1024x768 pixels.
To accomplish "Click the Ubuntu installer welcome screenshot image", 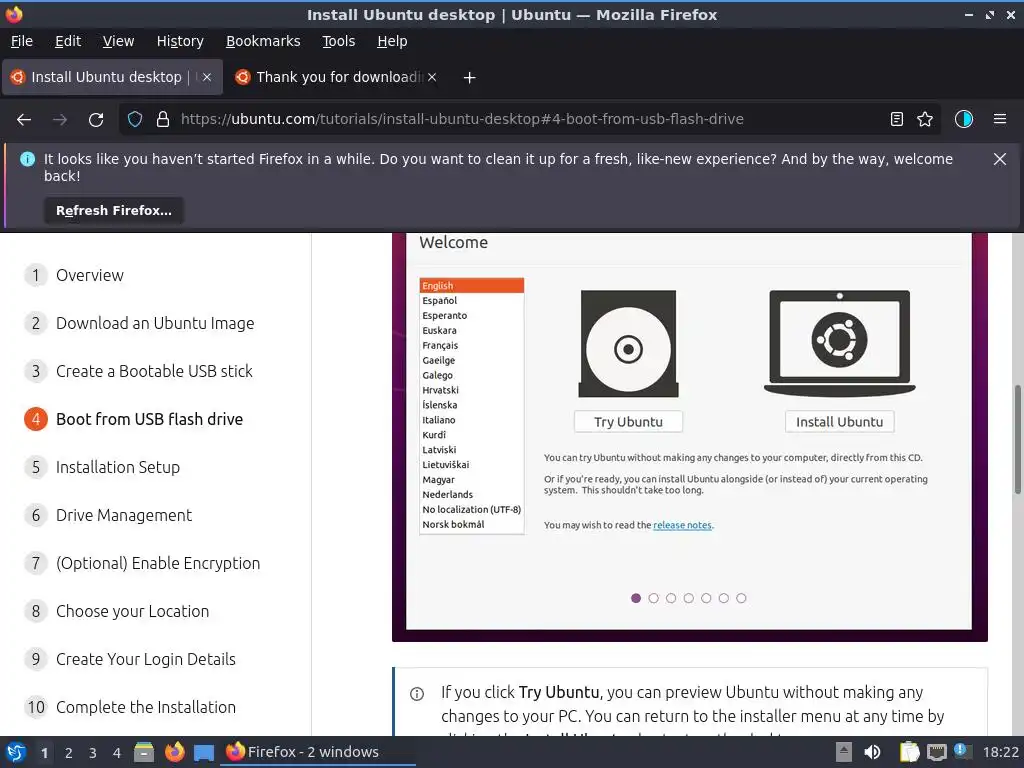I will tap(690, 437).
